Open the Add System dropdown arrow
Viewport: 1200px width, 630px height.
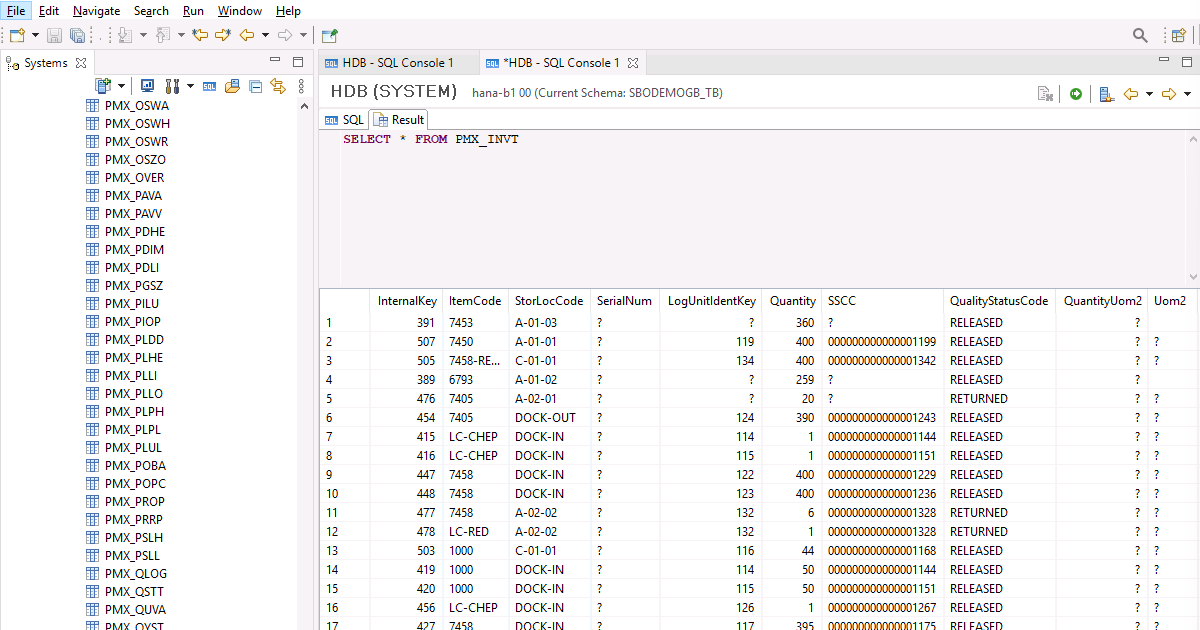click(x=122, y=87)
